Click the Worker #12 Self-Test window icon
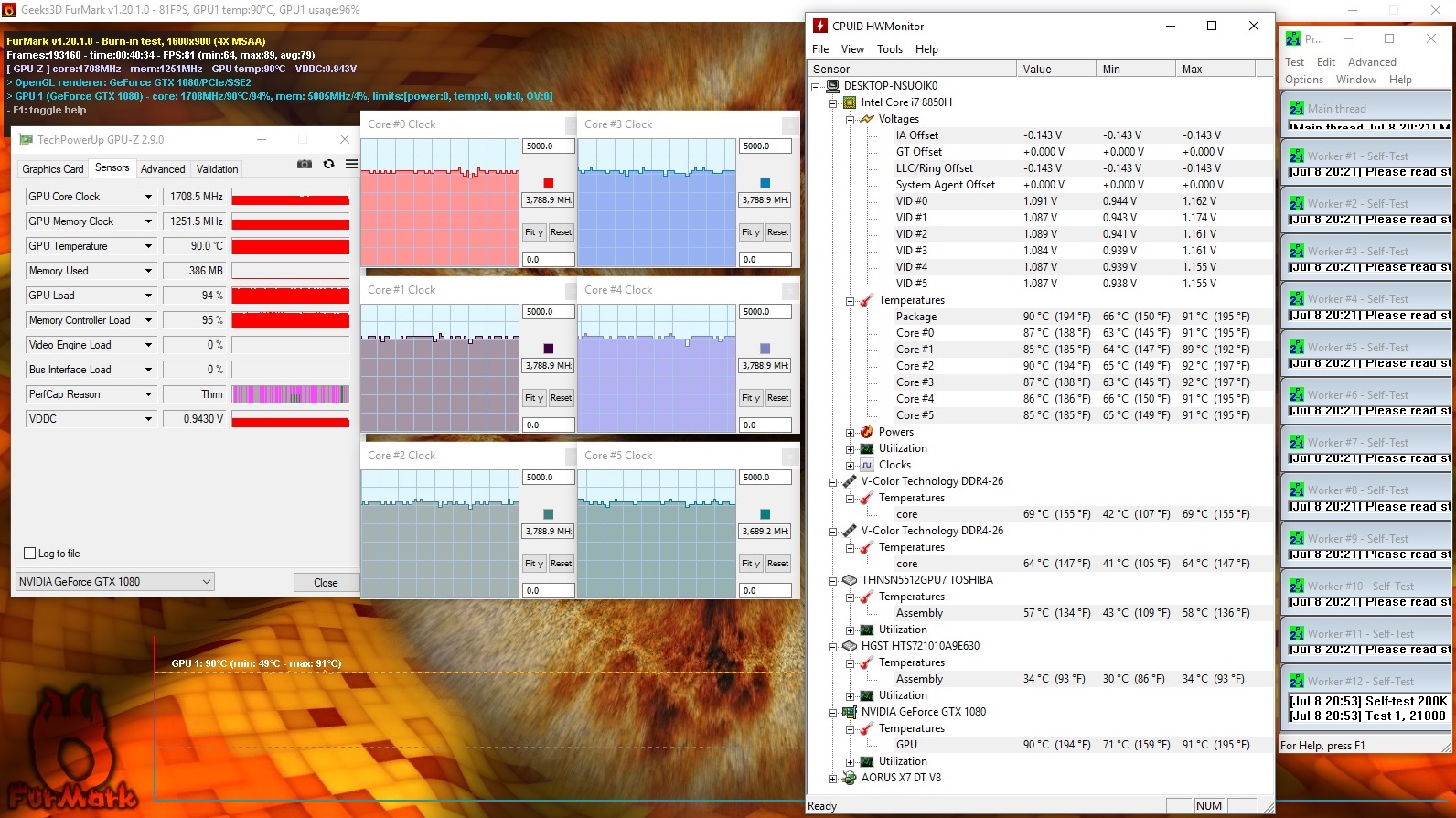Viewport: 1456px width, 818px height. coord(1297,681)
